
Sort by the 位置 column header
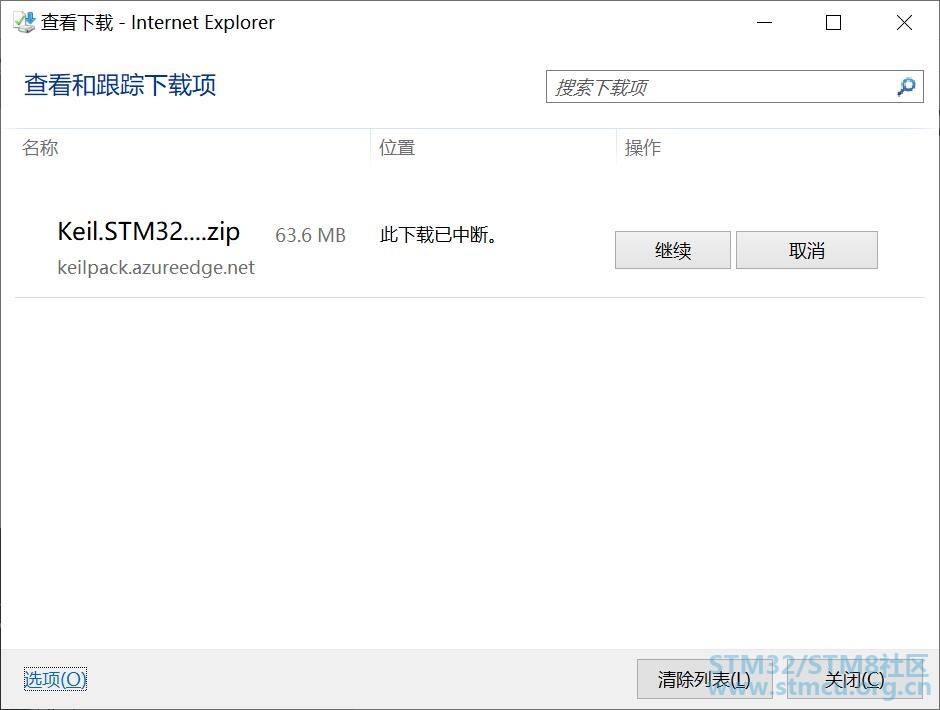click(x=397, y=148)
